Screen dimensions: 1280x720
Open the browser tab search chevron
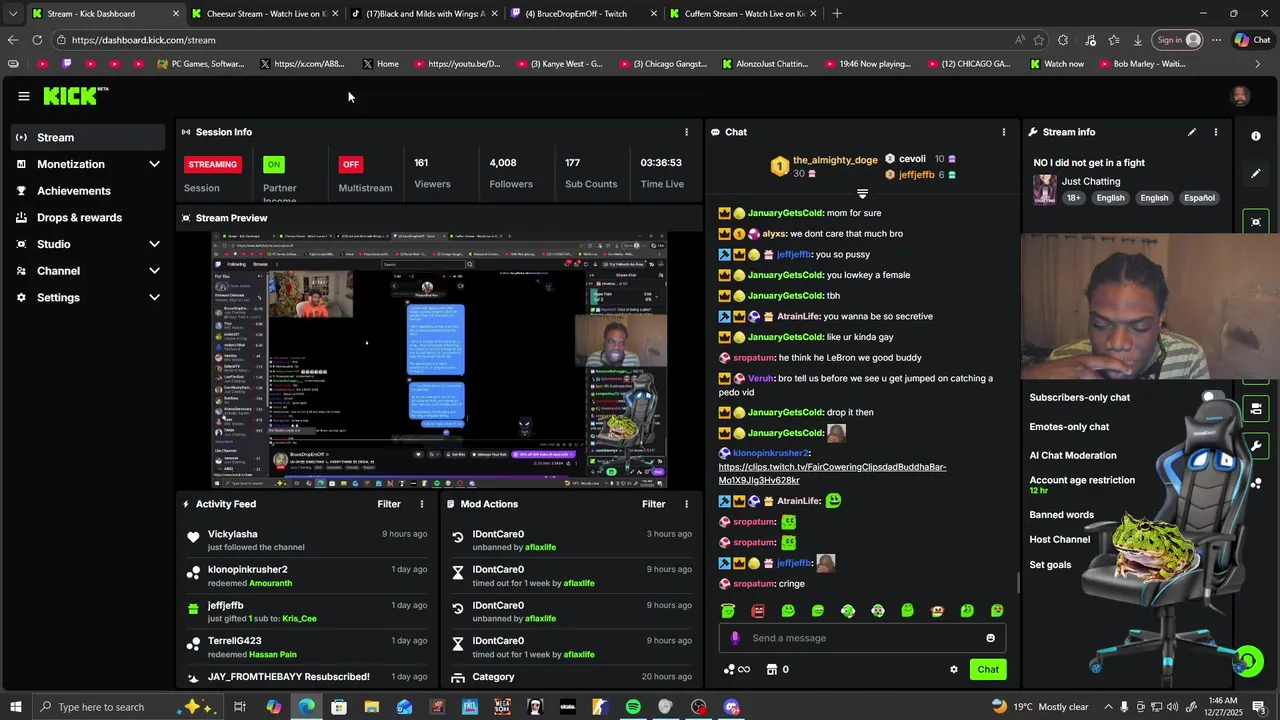pos(13,14)
